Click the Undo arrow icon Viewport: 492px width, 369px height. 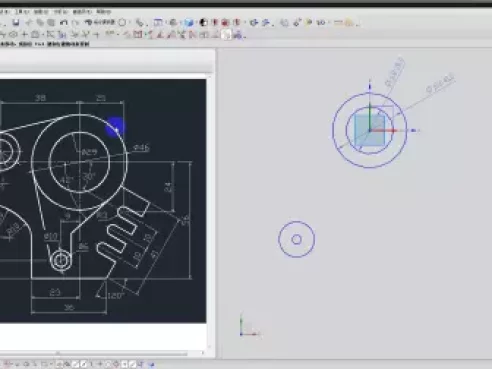(x=63, y=23)
